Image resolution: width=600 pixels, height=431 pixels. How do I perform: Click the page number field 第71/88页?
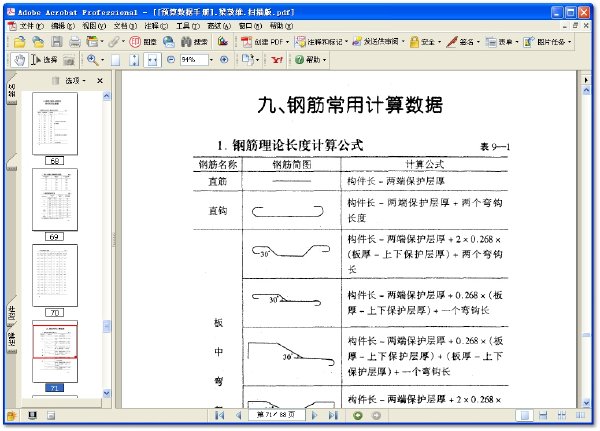pos(276,415)
